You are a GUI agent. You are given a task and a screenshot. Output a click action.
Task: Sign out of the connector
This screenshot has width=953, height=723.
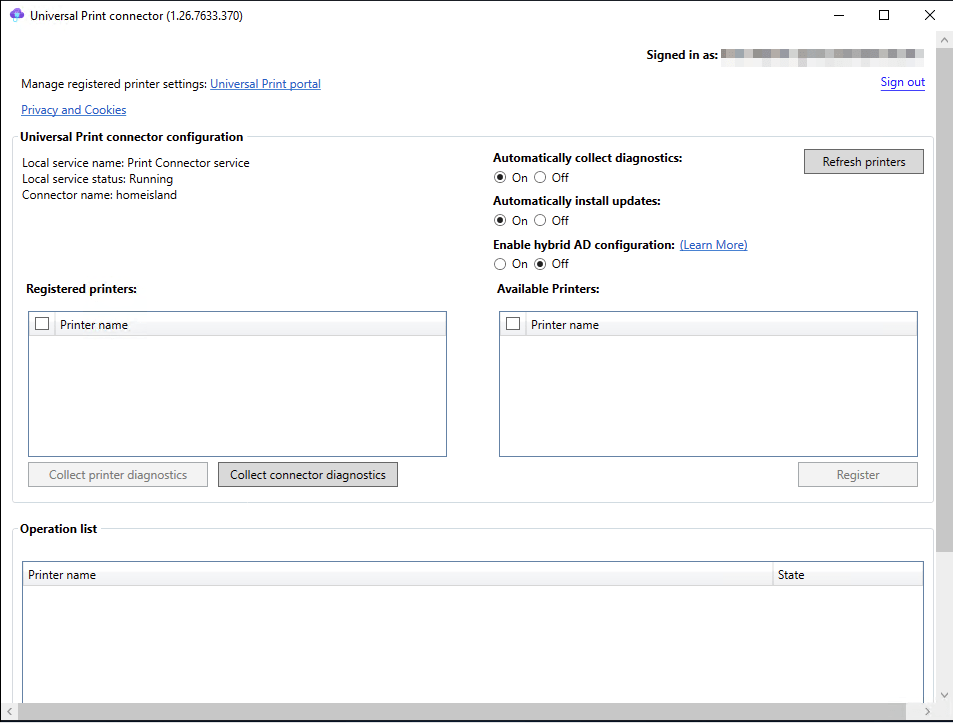(902, 82)
